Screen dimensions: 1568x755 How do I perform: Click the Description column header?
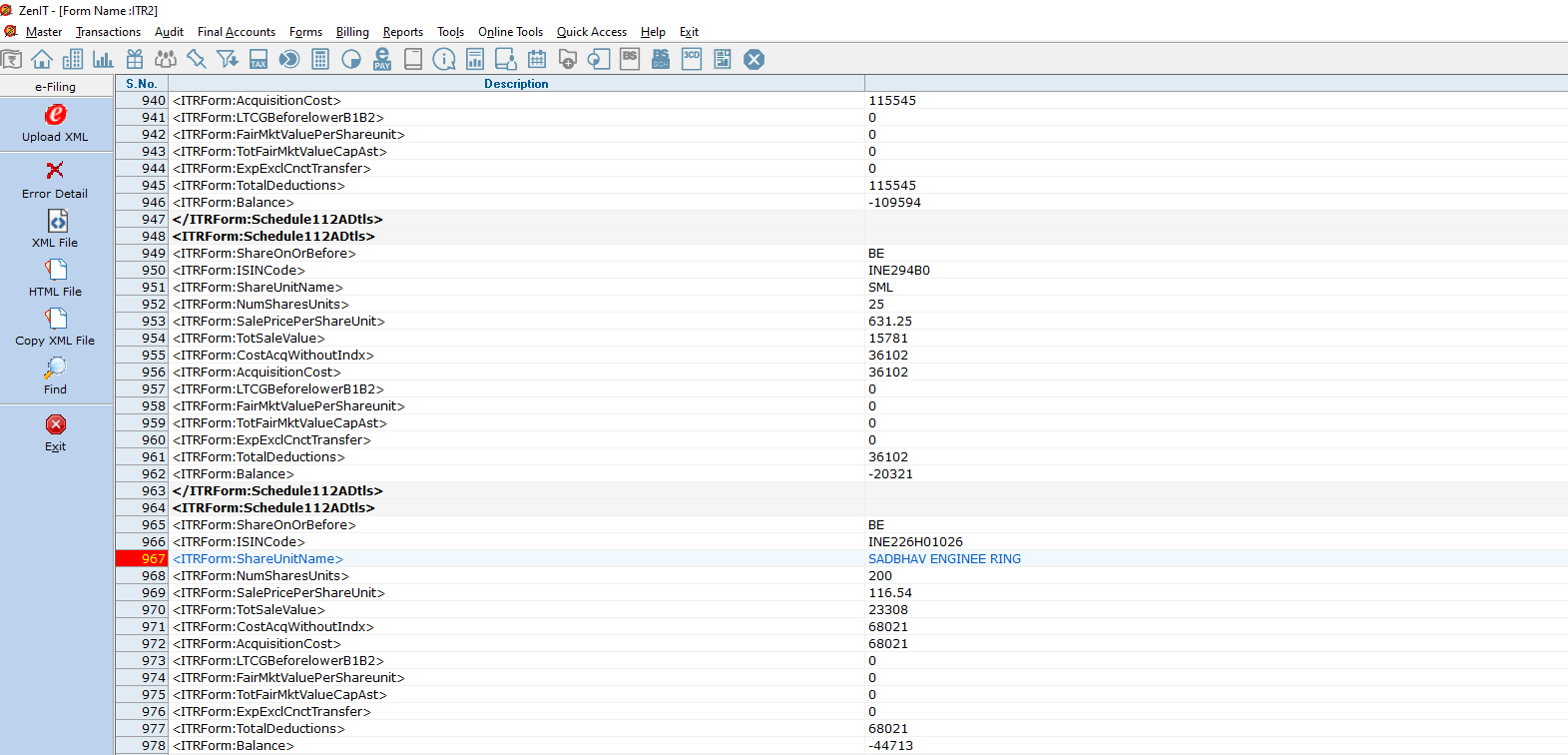point(516,84)
